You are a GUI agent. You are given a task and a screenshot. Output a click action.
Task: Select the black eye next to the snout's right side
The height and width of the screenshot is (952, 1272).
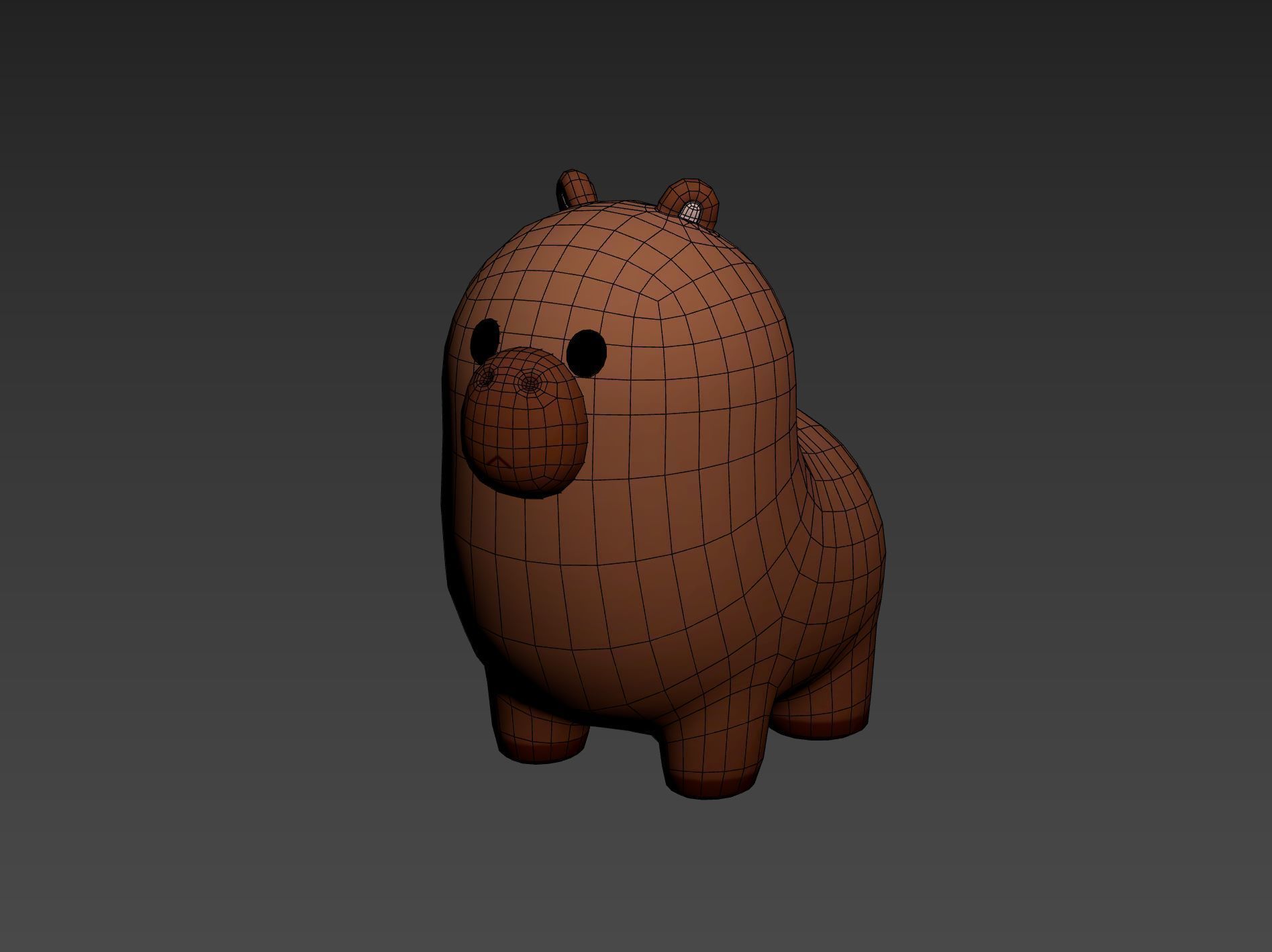(x=587, y=352)
